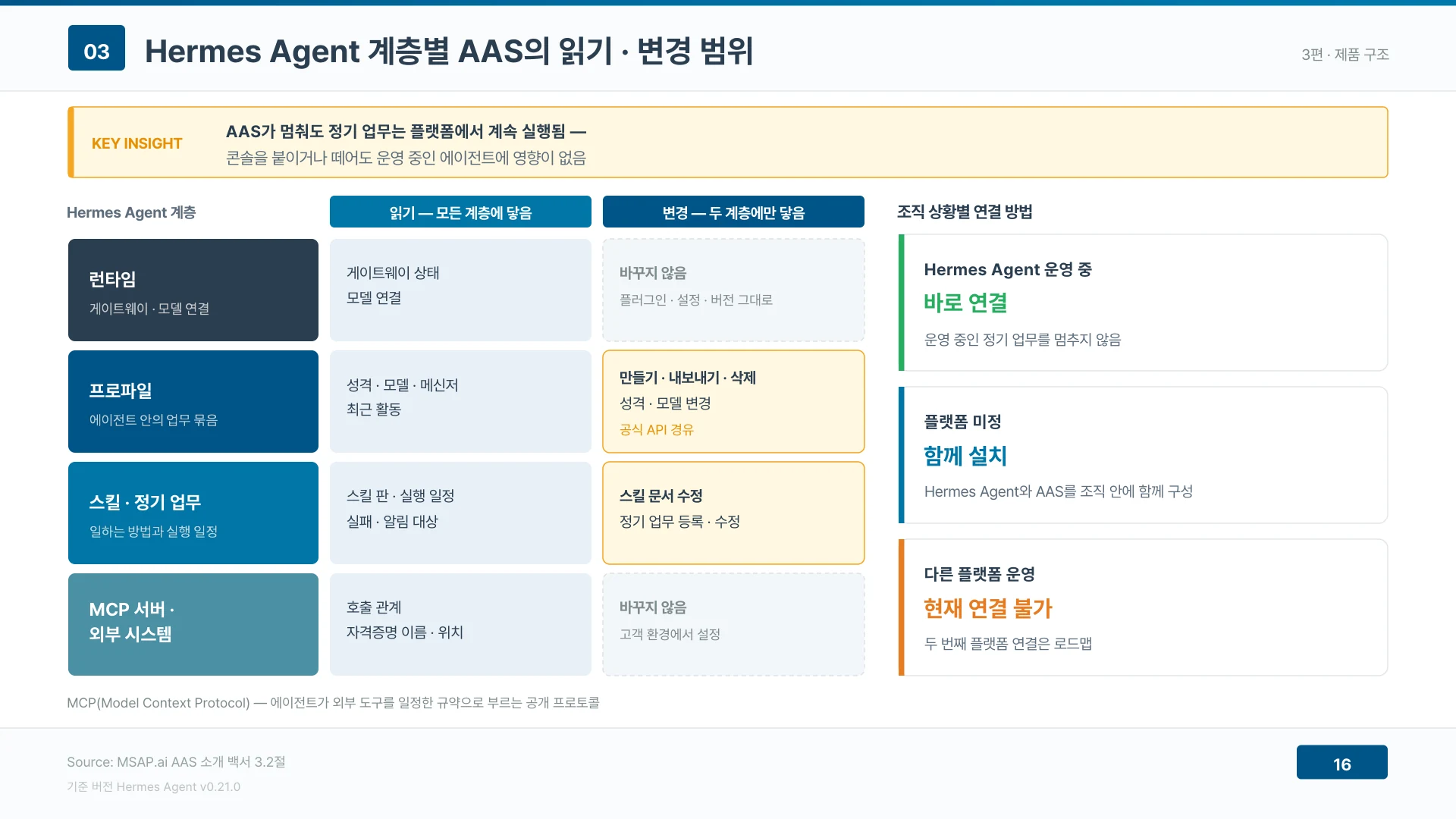Select the 런타임 layer card
This screenshot has width=1456, height=819.
click(x=193, y=290)
